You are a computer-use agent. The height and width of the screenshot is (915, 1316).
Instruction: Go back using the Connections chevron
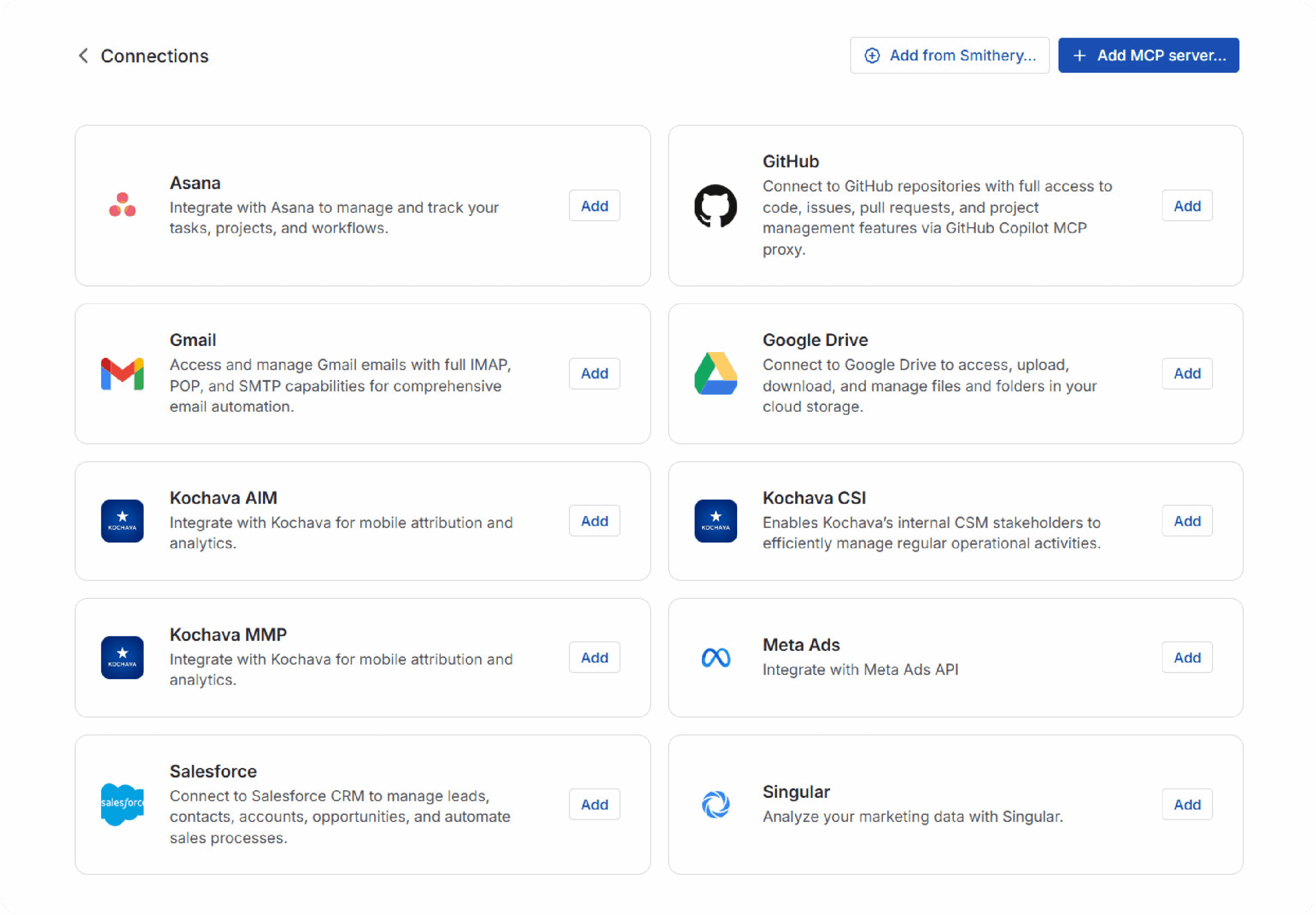point(84,56)
